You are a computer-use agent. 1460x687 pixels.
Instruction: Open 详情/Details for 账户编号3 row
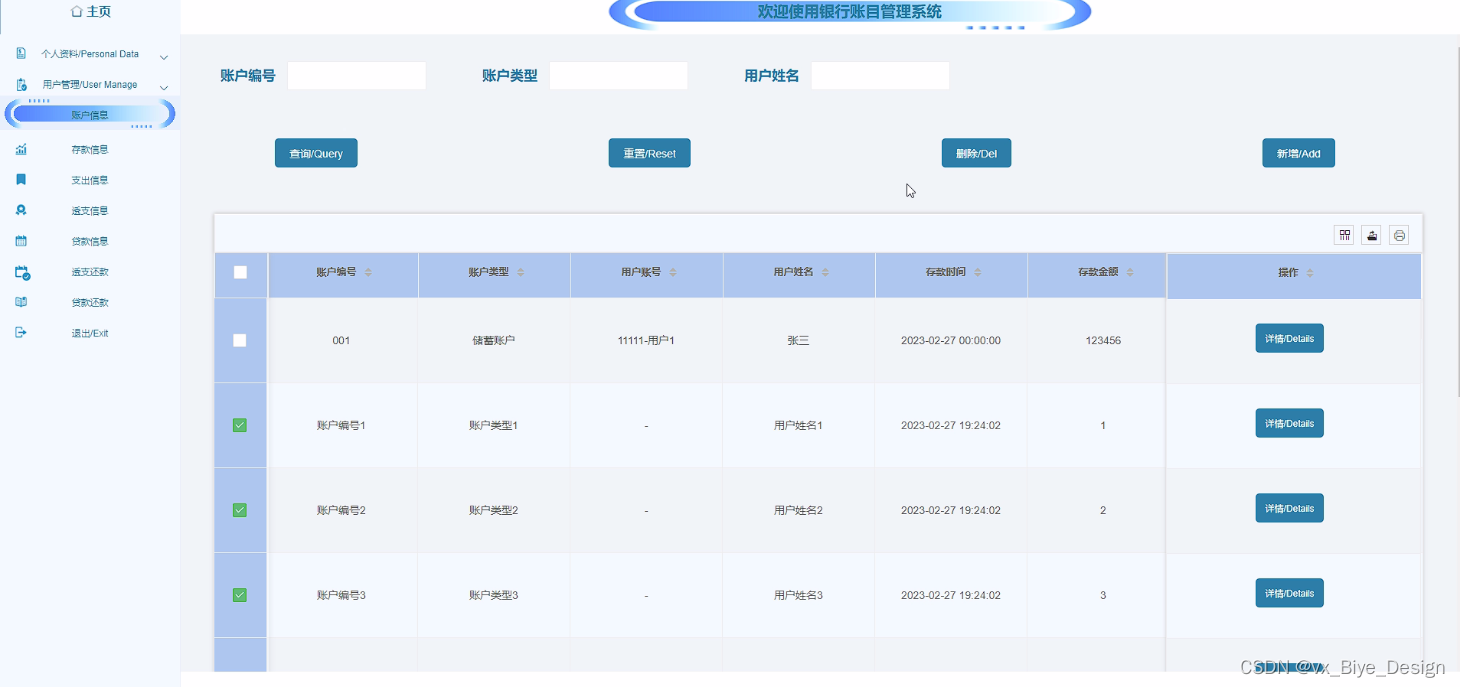tap(1290, 594)
